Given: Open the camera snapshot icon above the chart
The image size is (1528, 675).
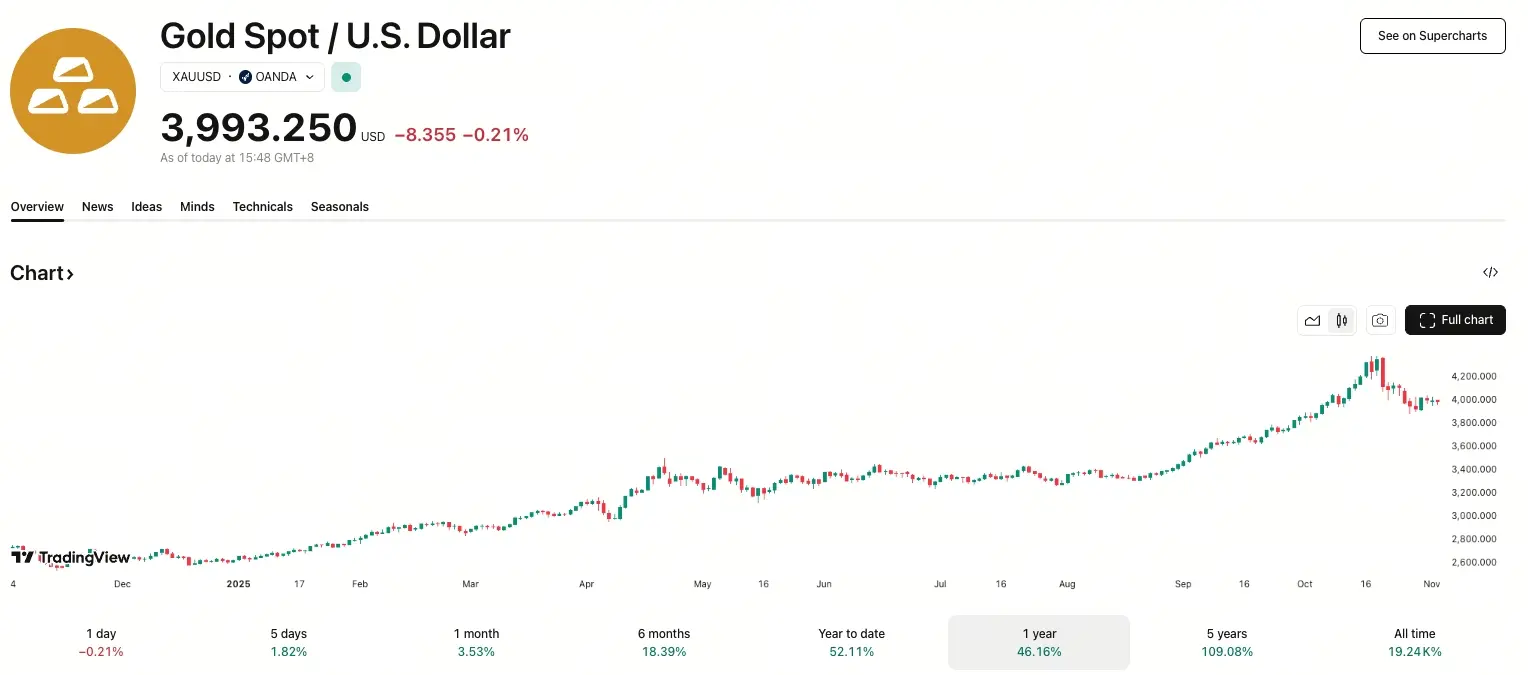Looking at the screenshot, I should 1380,320.
